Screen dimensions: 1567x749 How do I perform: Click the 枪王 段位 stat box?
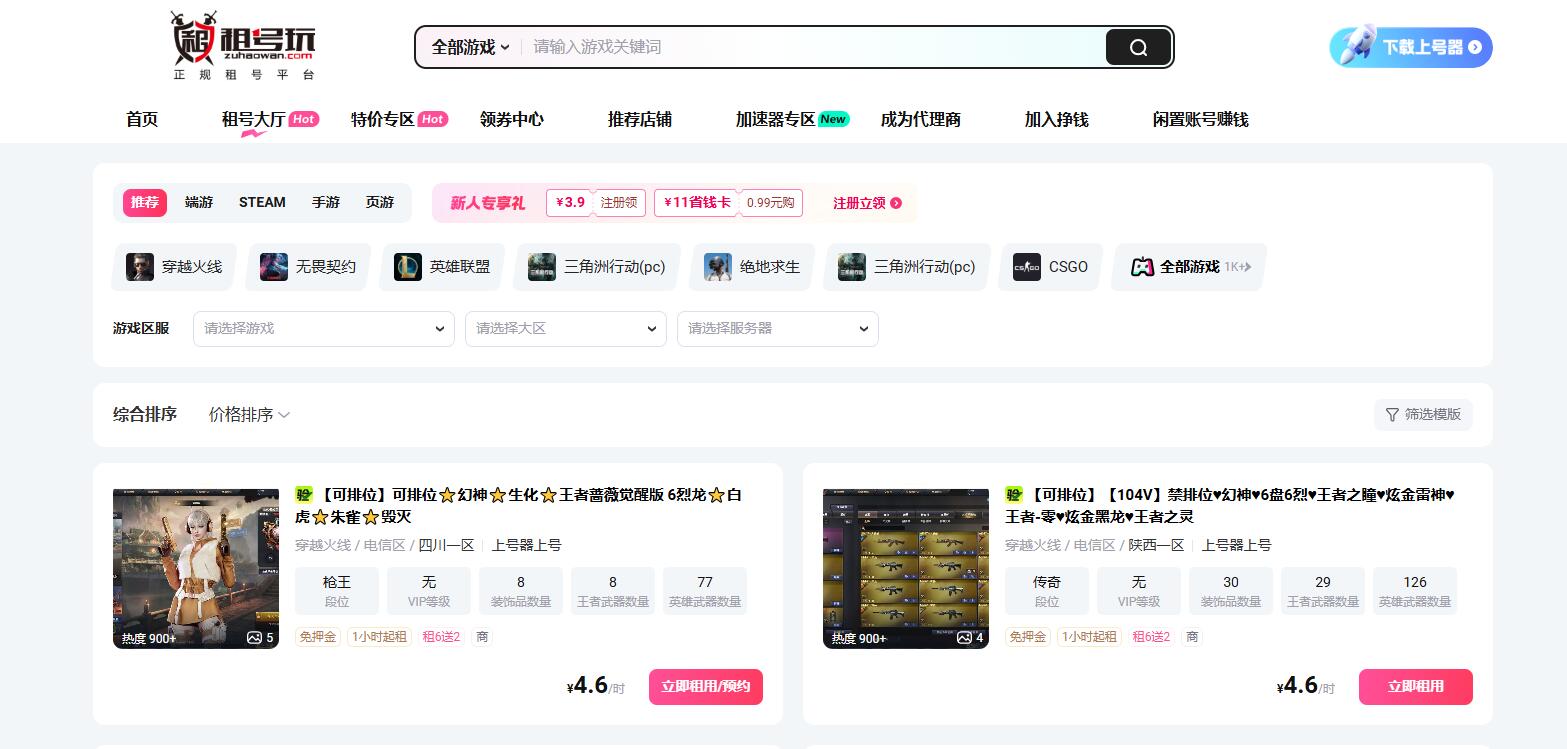pyautogui.click(x=337, y=590)
